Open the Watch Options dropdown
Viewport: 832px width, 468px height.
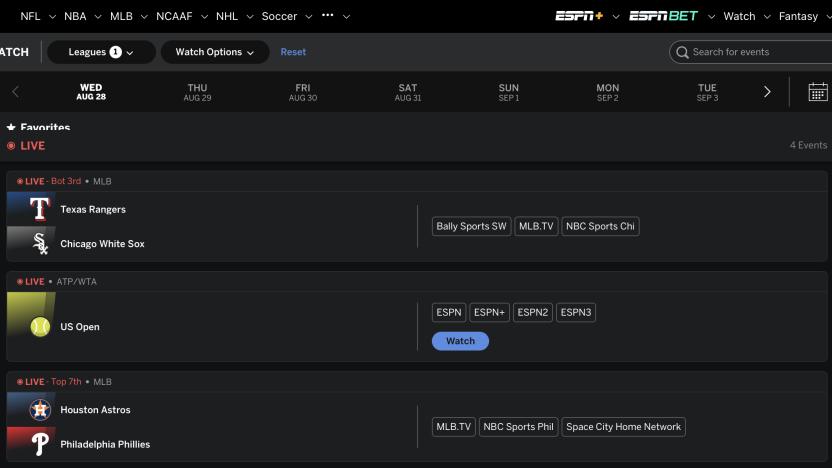(215, 52)
